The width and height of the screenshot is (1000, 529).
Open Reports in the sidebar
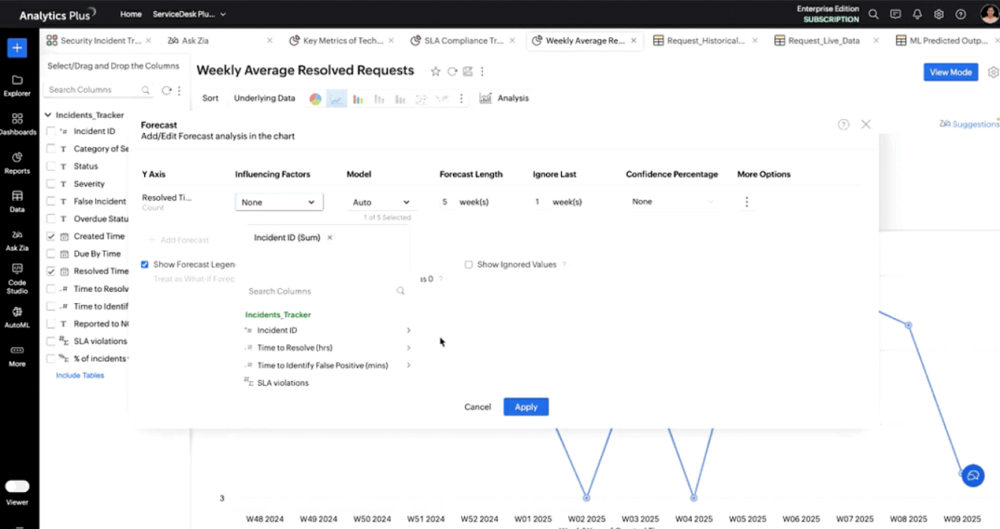[17, 163]
